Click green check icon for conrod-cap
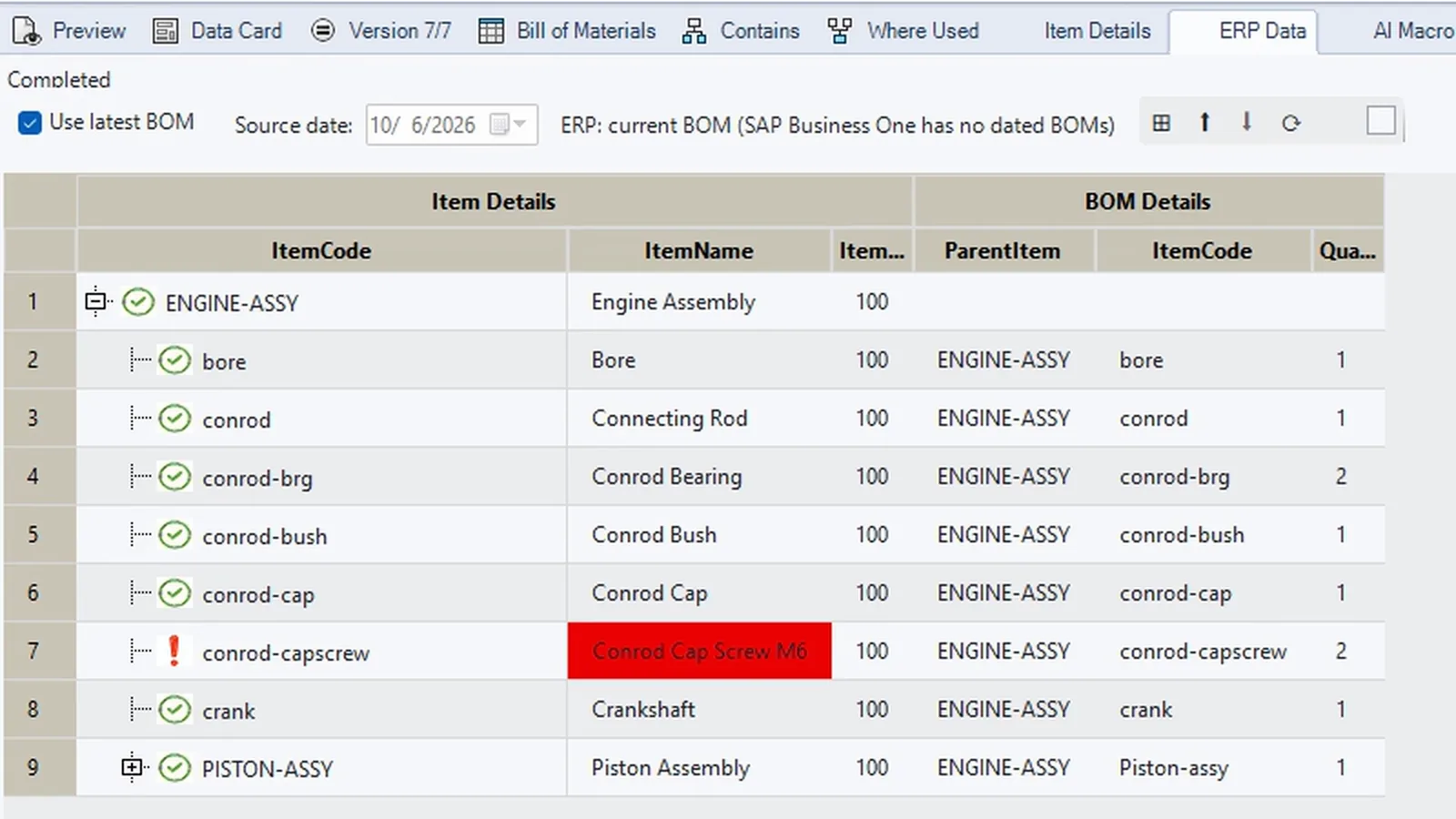 pyautogui.click(x=175, y=592)
